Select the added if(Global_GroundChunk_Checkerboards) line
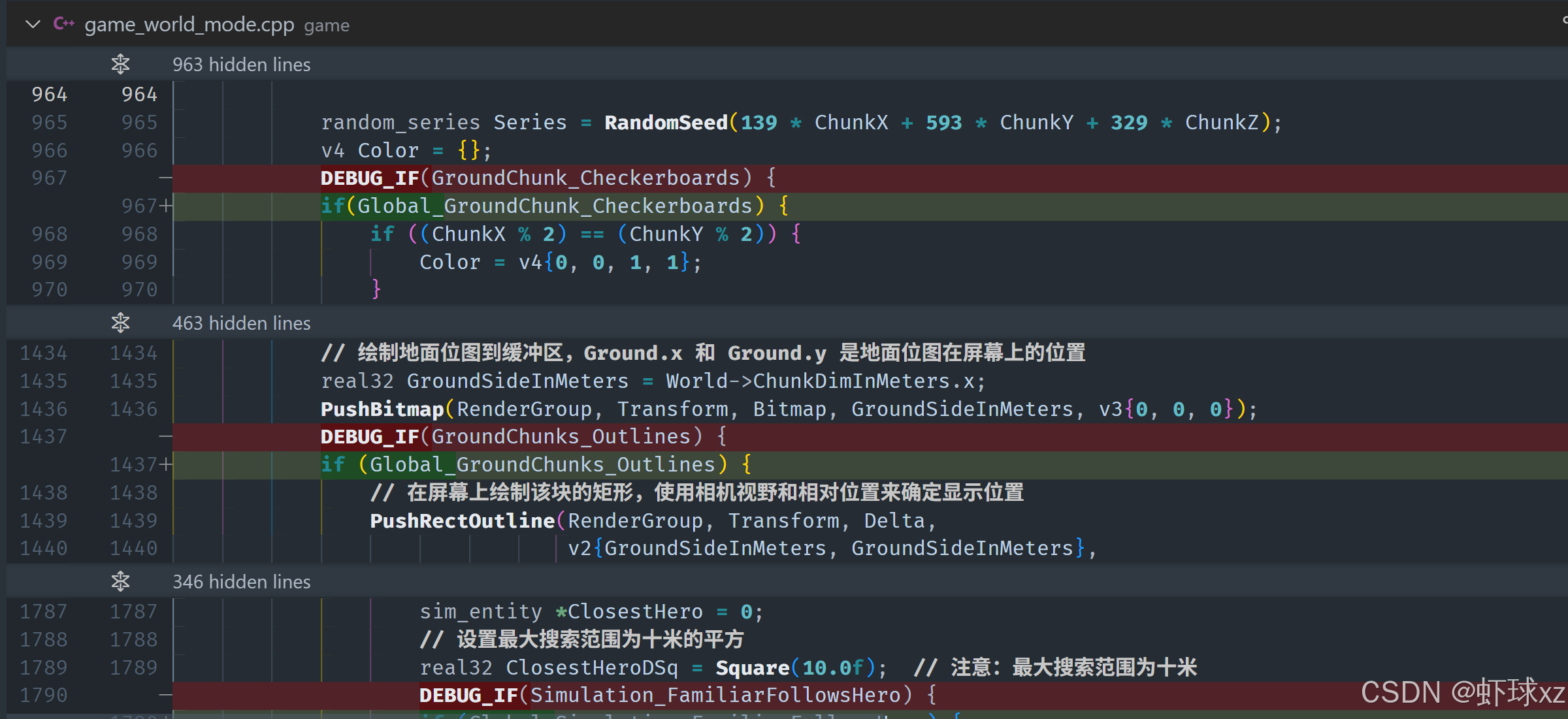The height and width of the screenshot is (719, 1568). 554,206
